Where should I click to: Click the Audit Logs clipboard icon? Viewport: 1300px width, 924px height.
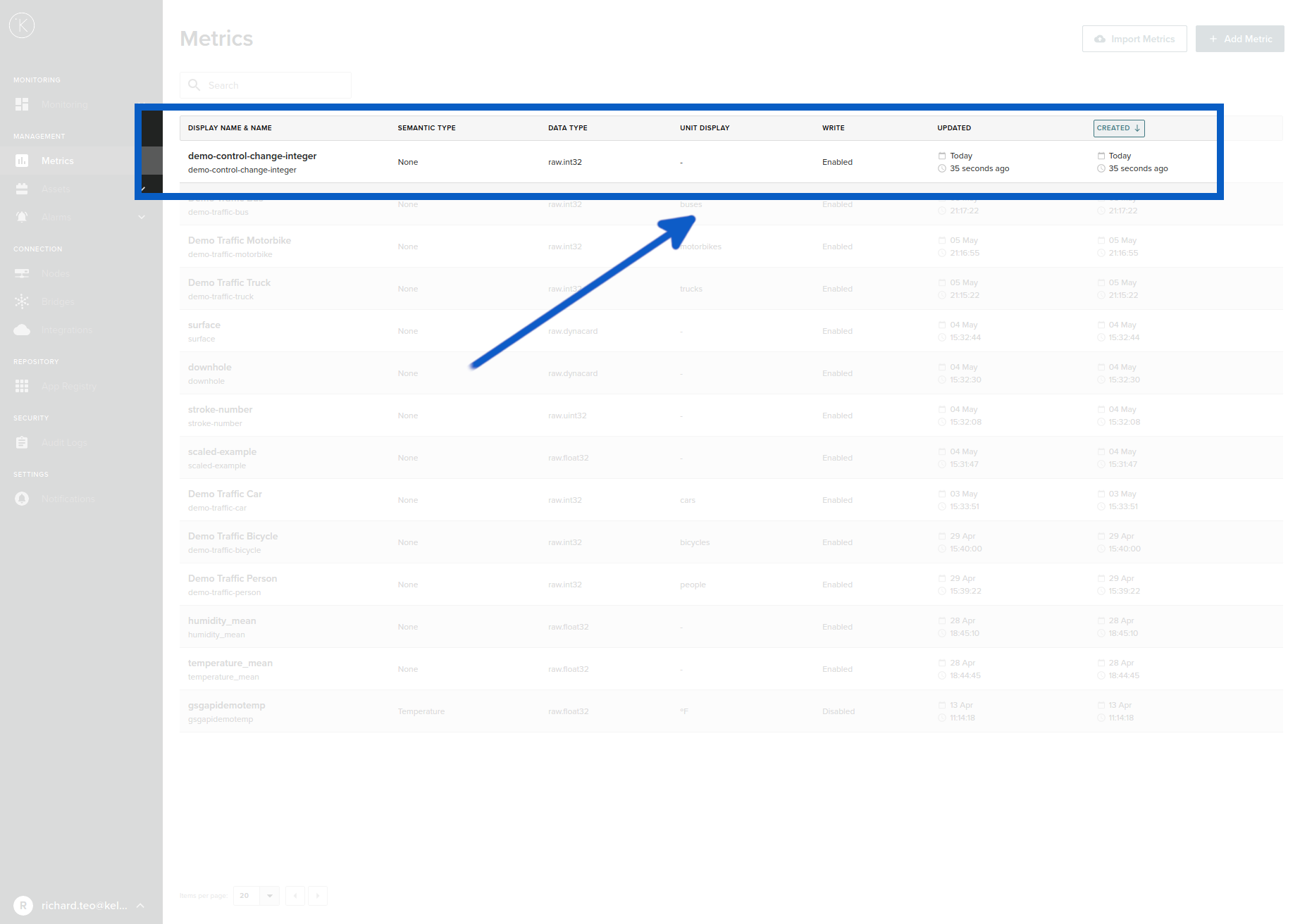click(x=22, y=442)
